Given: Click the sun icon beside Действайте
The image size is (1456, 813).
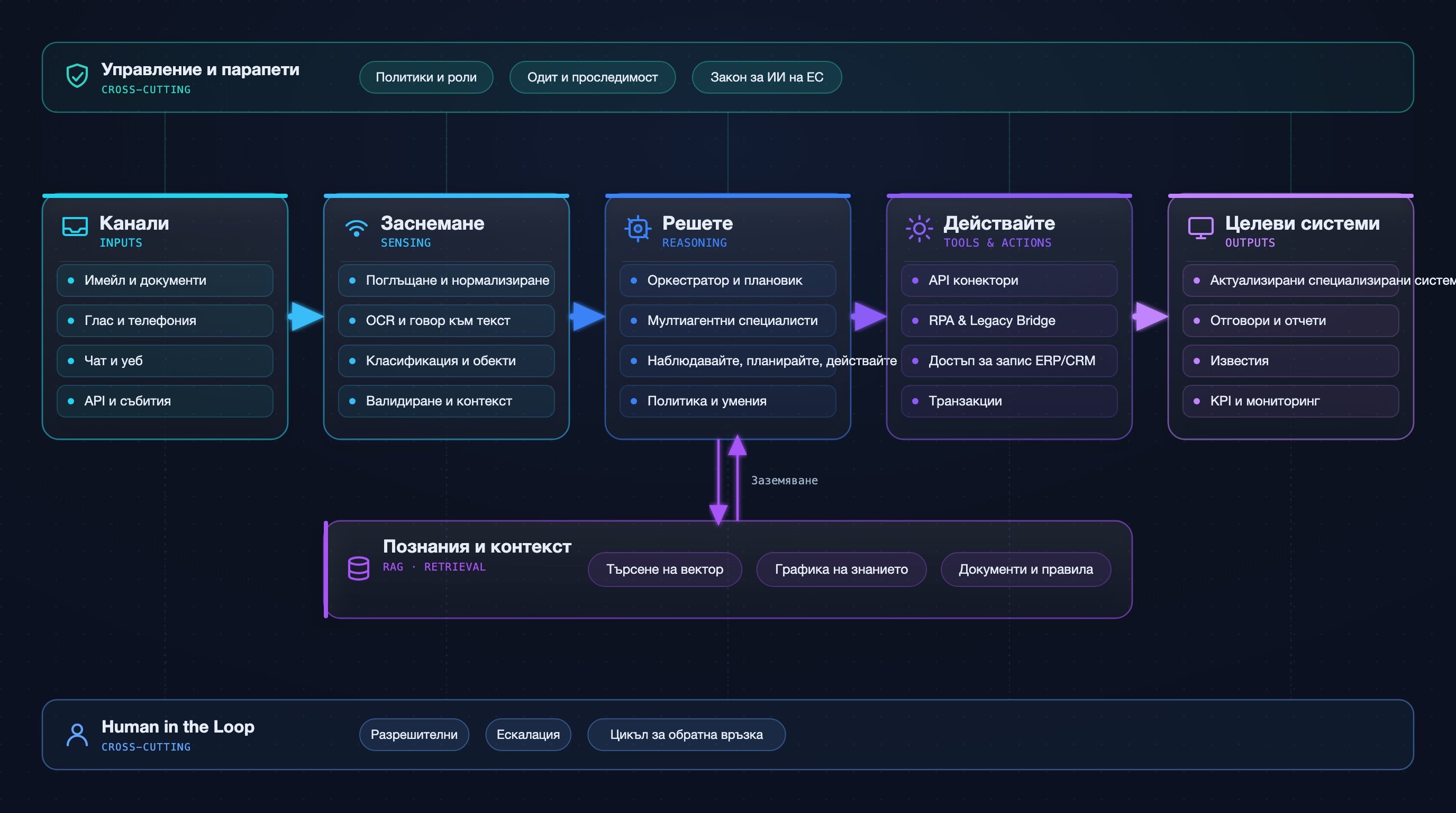Looking at the screenshot, I should click(x=919, y=229).
